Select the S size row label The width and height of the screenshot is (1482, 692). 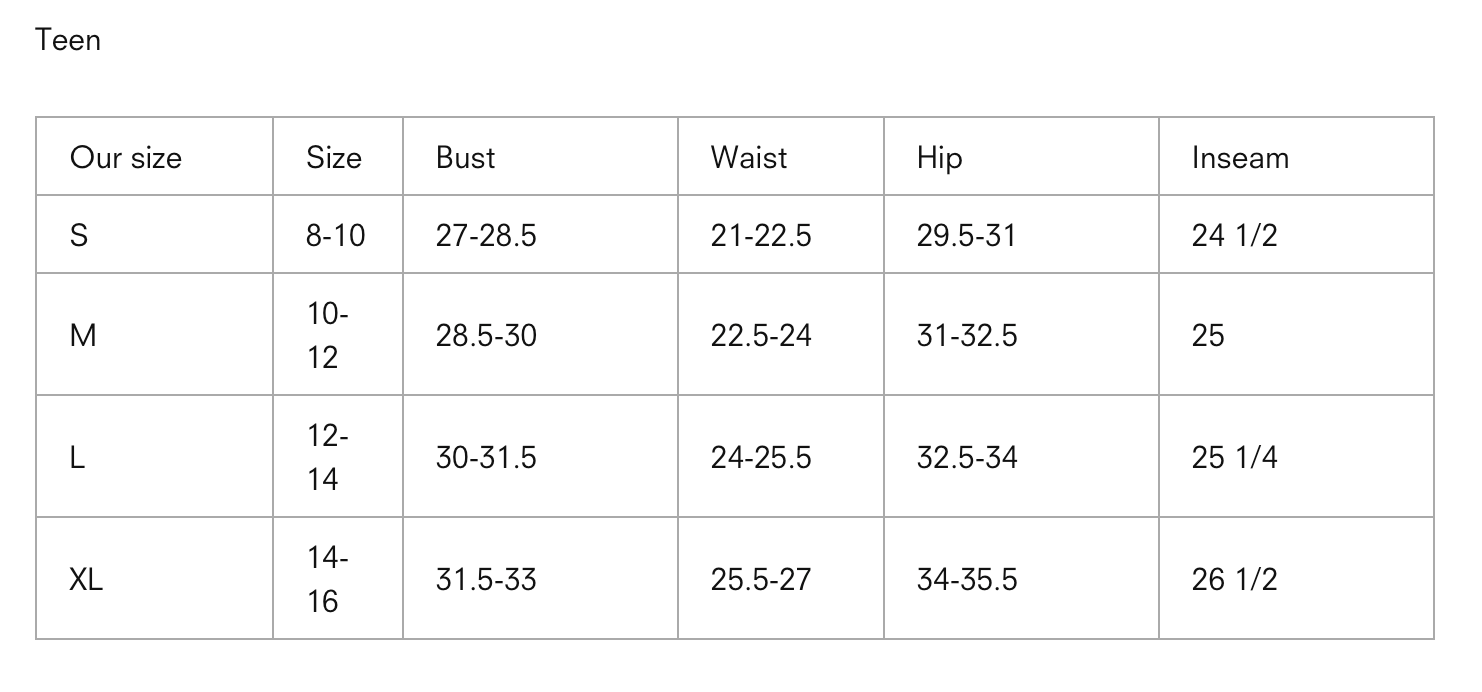tap(79, 236)
